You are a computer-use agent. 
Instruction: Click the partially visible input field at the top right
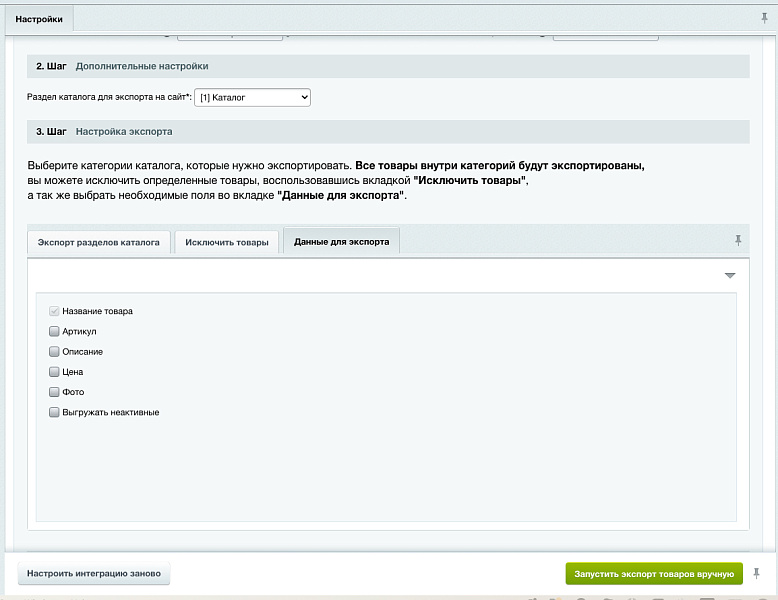(x=605, y=36)
